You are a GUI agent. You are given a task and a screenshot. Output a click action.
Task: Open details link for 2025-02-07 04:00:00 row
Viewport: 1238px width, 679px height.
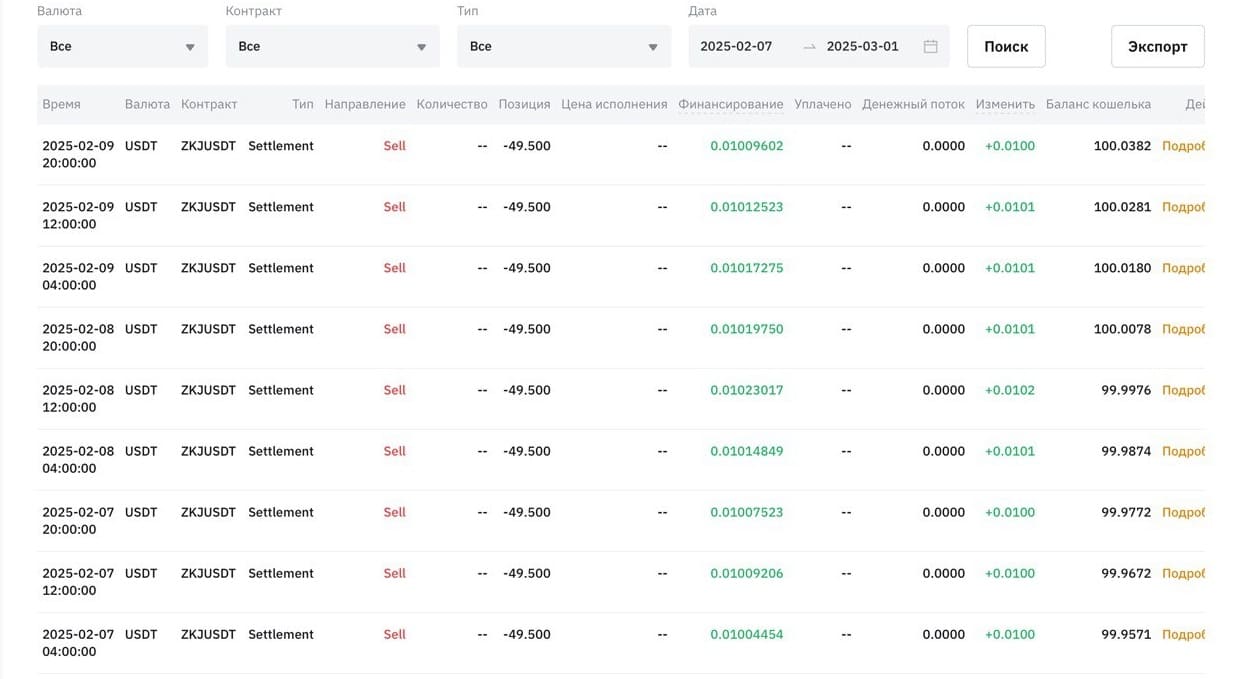(1183, 634)
